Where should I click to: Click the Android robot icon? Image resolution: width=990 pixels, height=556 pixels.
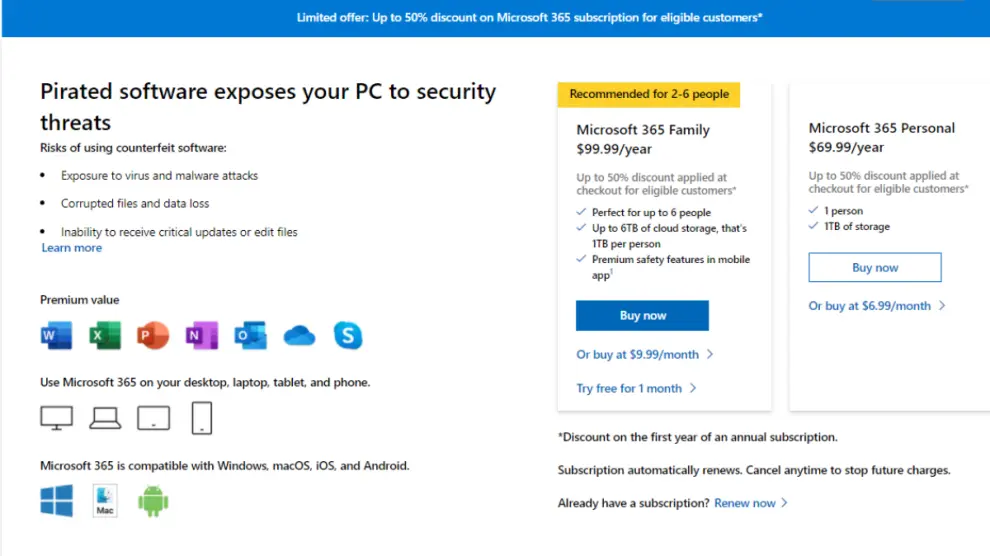[x=153, y=500]
